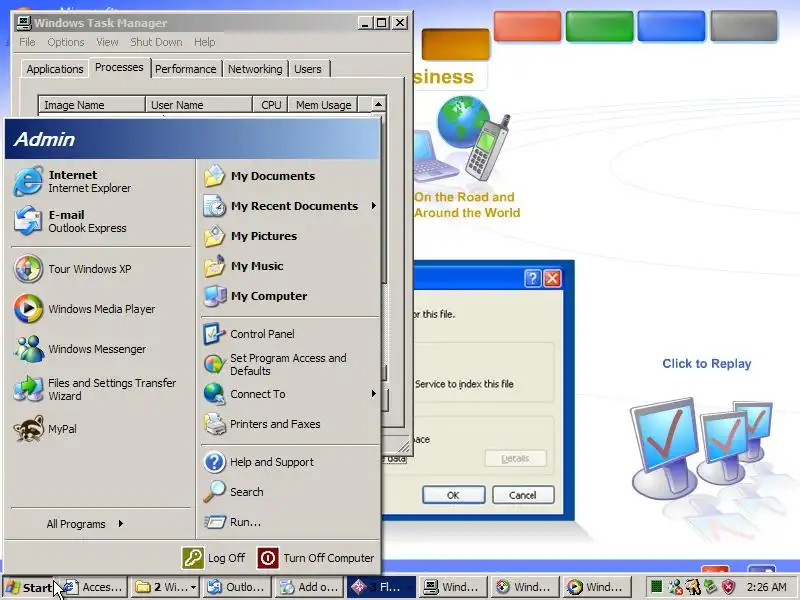Click the orange tour category button
Viewport: 800px width, 600px height.
click(x=456, y=44)
